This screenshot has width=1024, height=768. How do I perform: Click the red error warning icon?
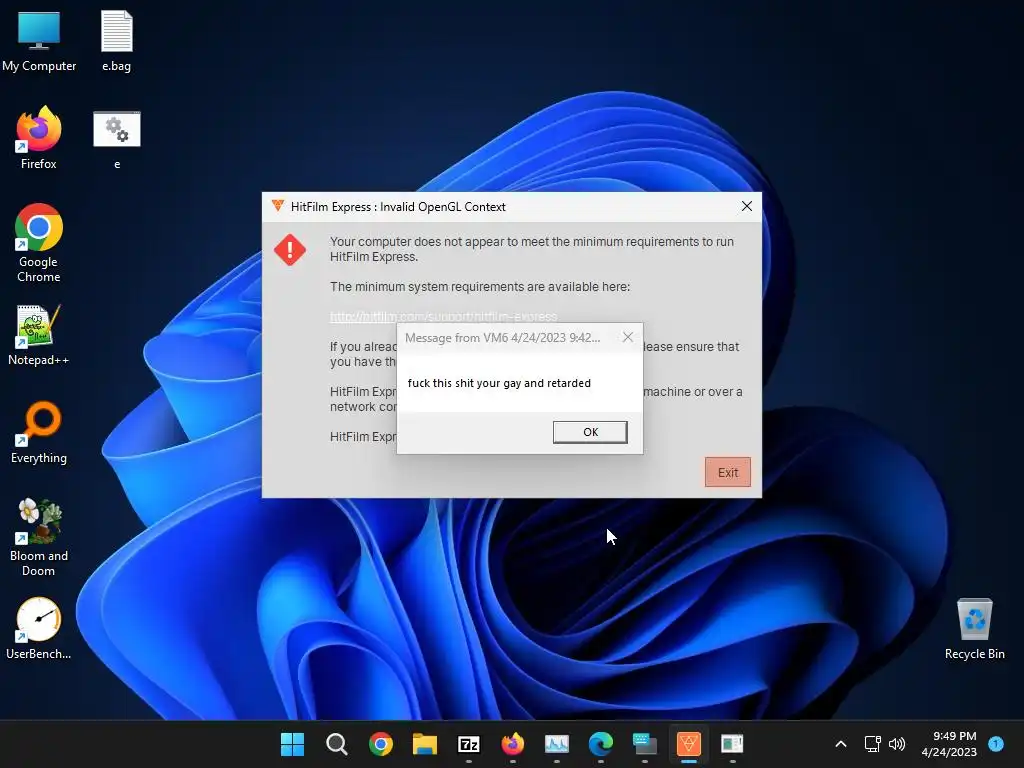coord(290,249)
